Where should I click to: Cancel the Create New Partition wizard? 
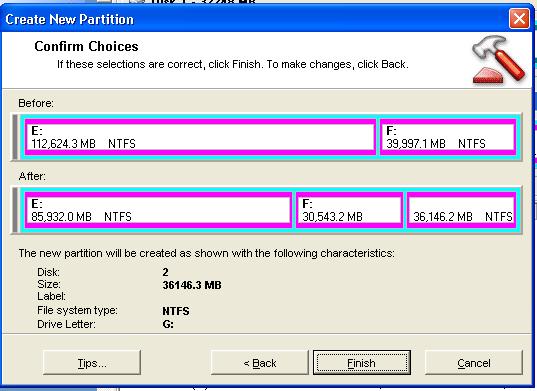coord(474,363)
